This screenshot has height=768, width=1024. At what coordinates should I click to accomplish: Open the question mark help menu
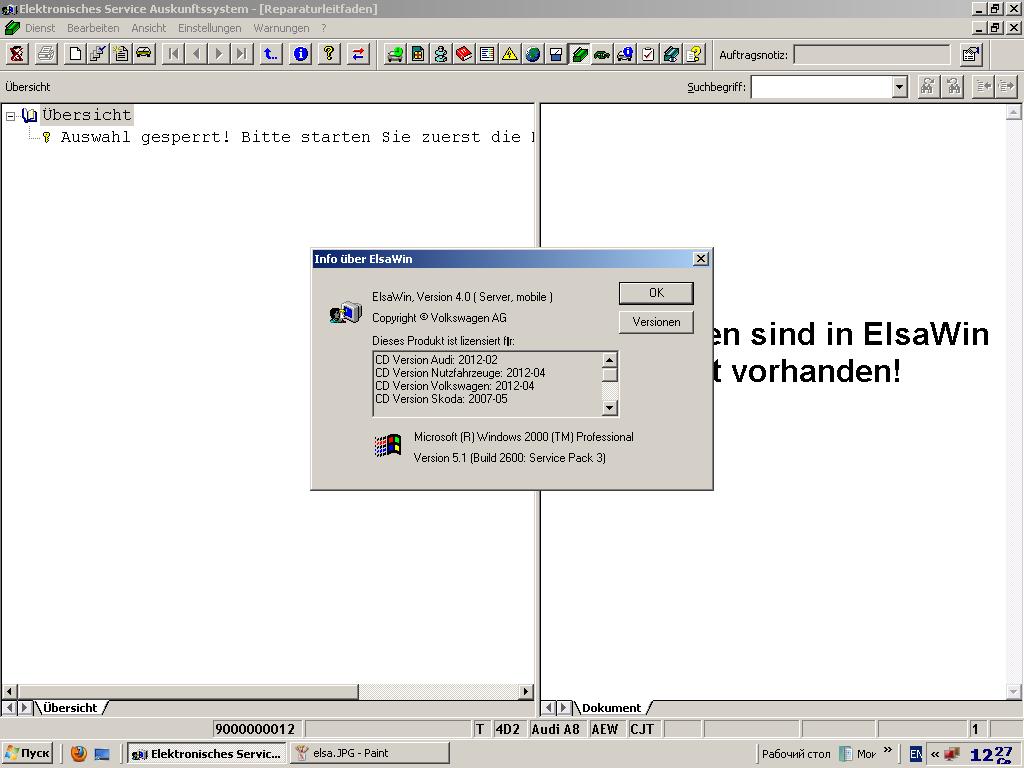pyautogui.click(x=323, y=28)
